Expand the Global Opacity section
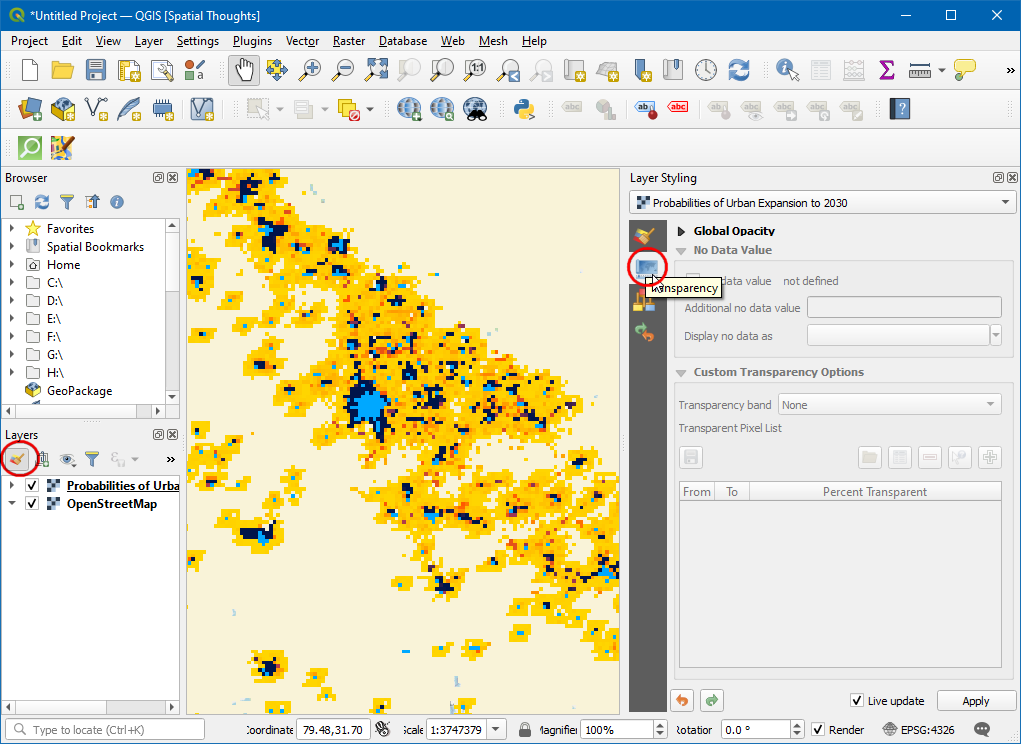This screenshot has height=744, width=1021. point(682,231)
